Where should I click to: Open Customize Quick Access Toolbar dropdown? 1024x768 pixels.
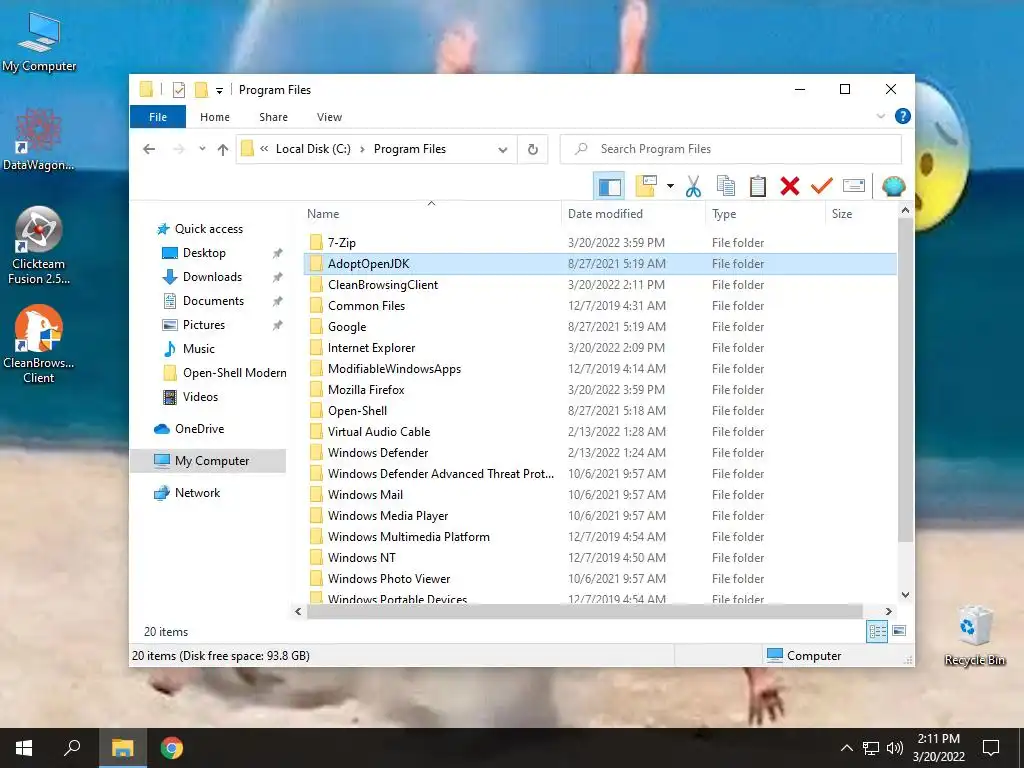[x=219, y=91]
